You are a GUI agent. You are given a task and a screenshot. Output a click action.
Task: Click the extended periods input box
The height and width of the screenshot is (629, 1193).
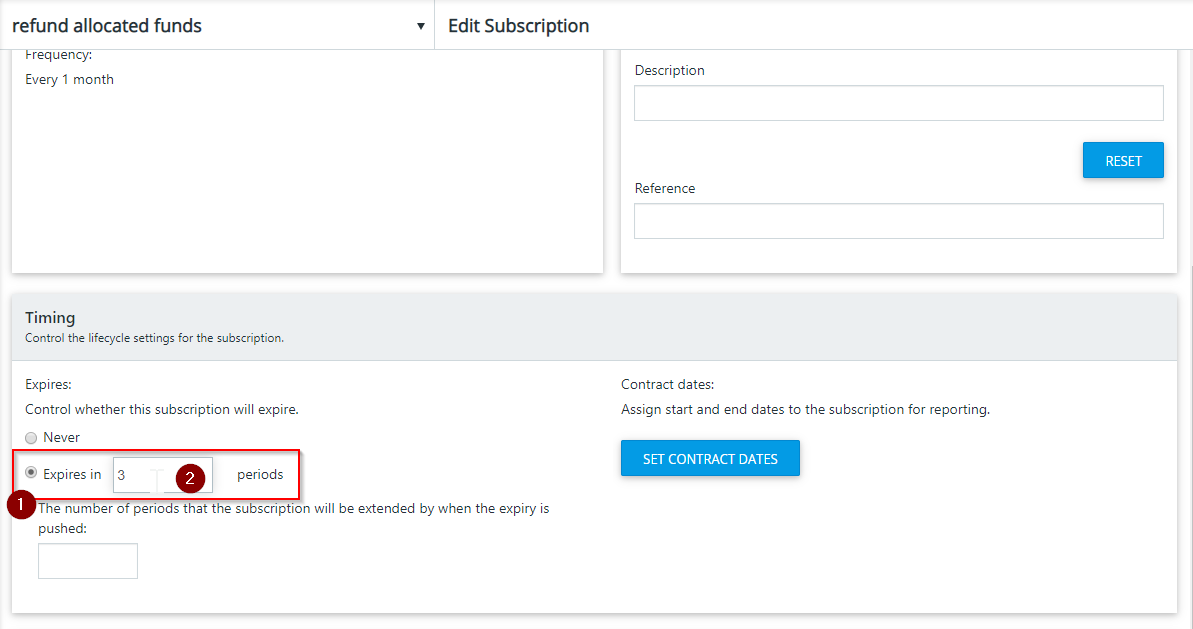[88, 561]
